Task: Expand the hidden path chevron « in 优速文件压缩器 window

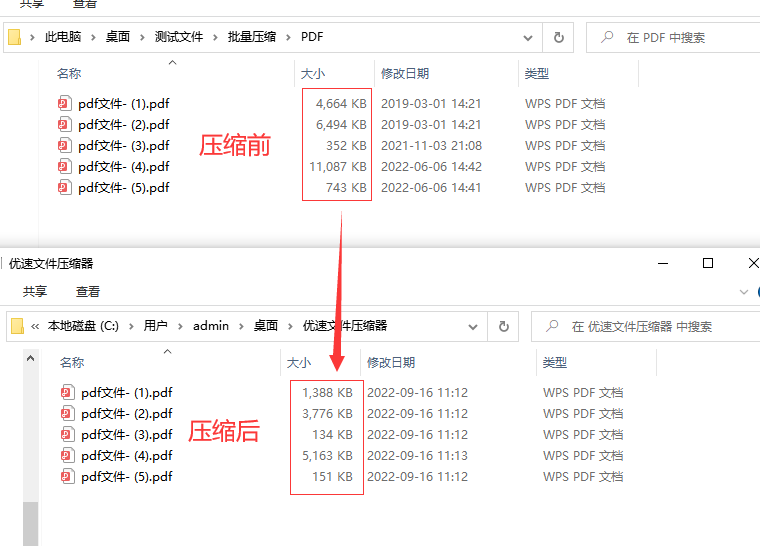Action: [x=35, y=326]
